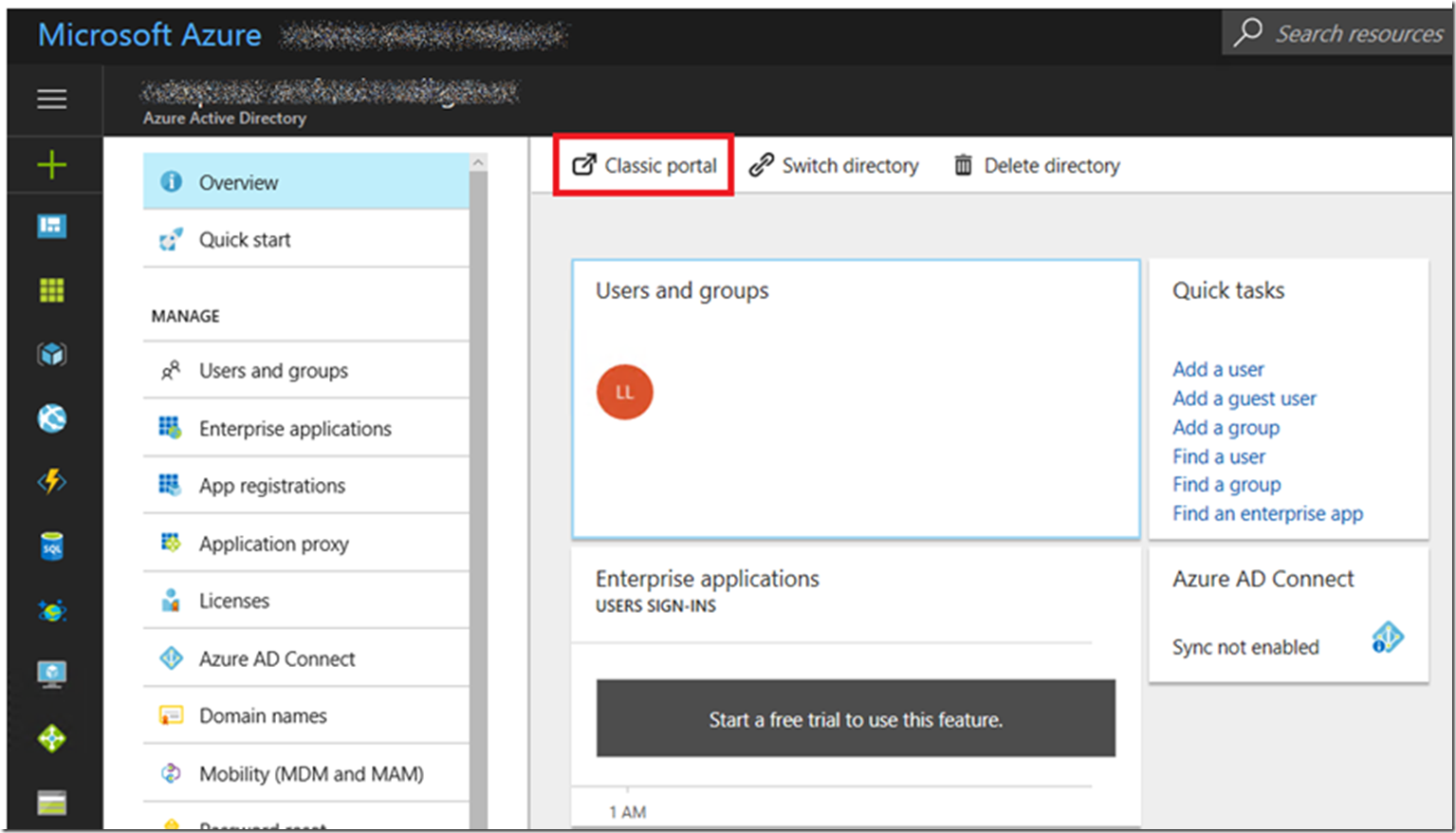The height and width of the screenshot is (833, 1456).
Task: Open the Storage accounts icon at sidebar bottom
Action: pos(51,803)
